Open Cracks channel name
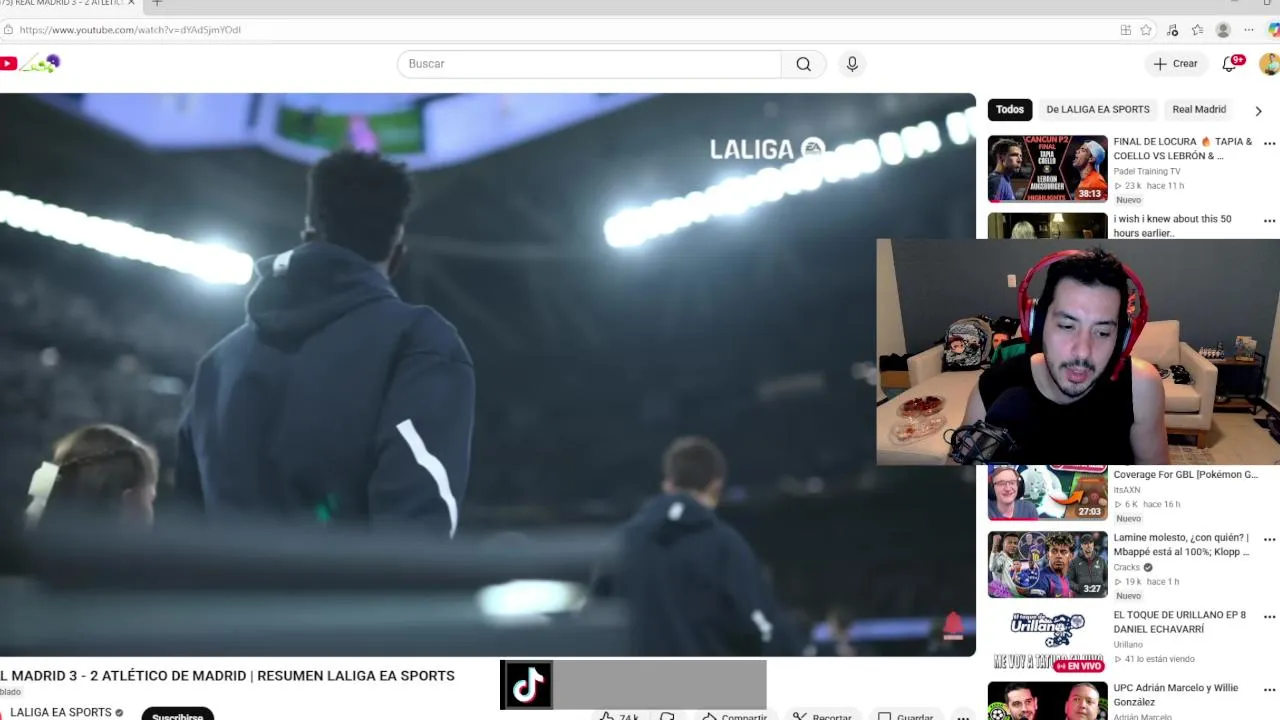Image resolution: width=1280 pixels, height=720 pixels. pos(1126,568)
